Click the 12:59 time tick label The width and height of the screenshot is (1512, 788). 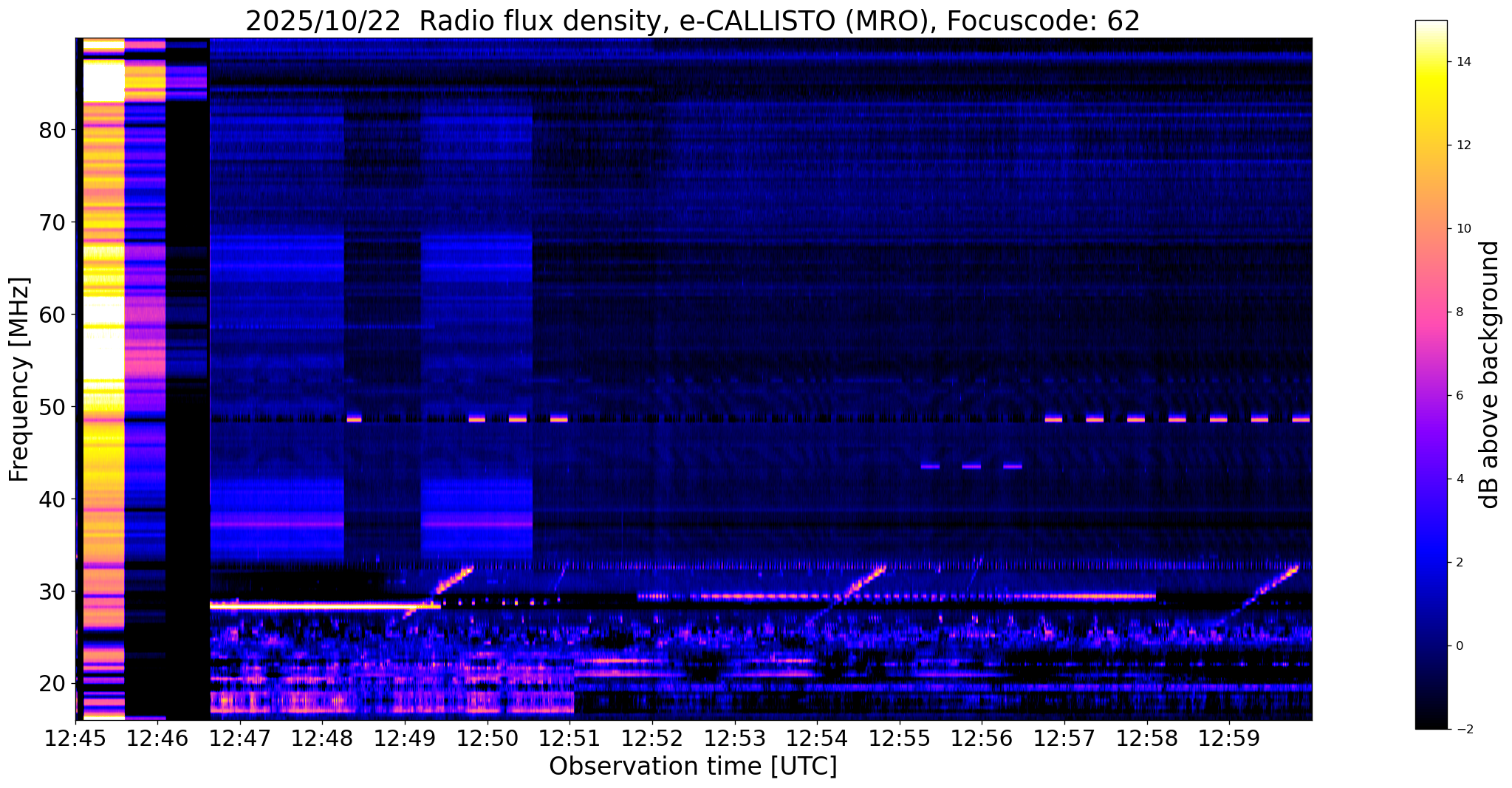point(1228,737)
